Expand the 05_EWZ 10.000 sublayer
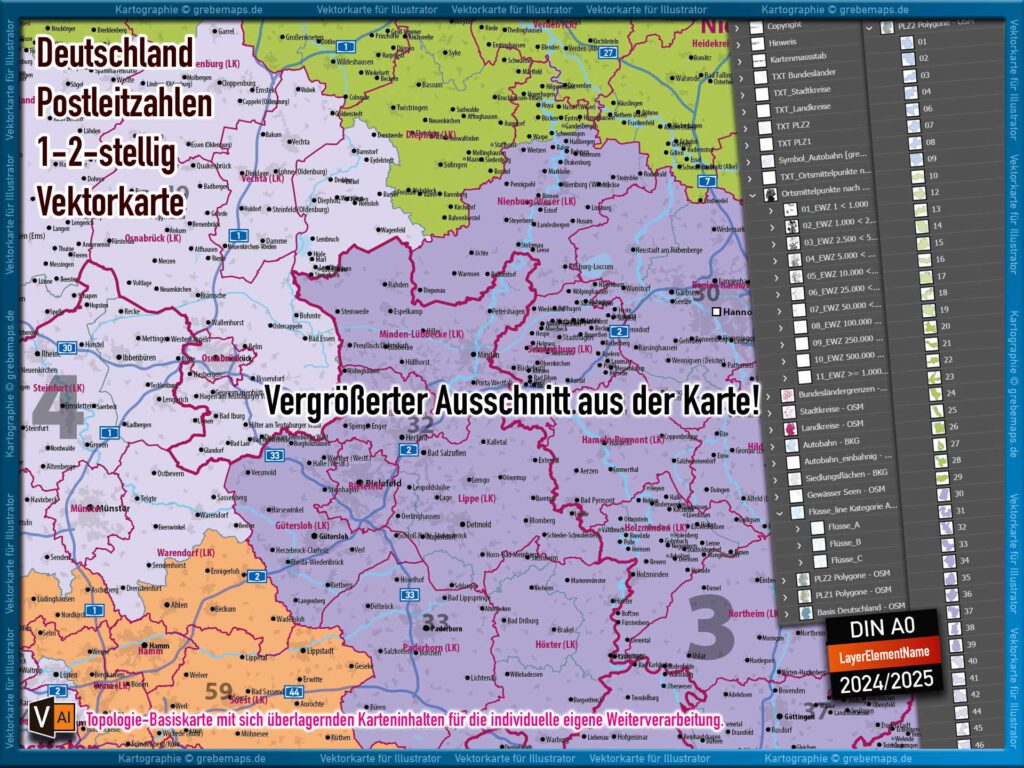 click(x=775, y=275)
